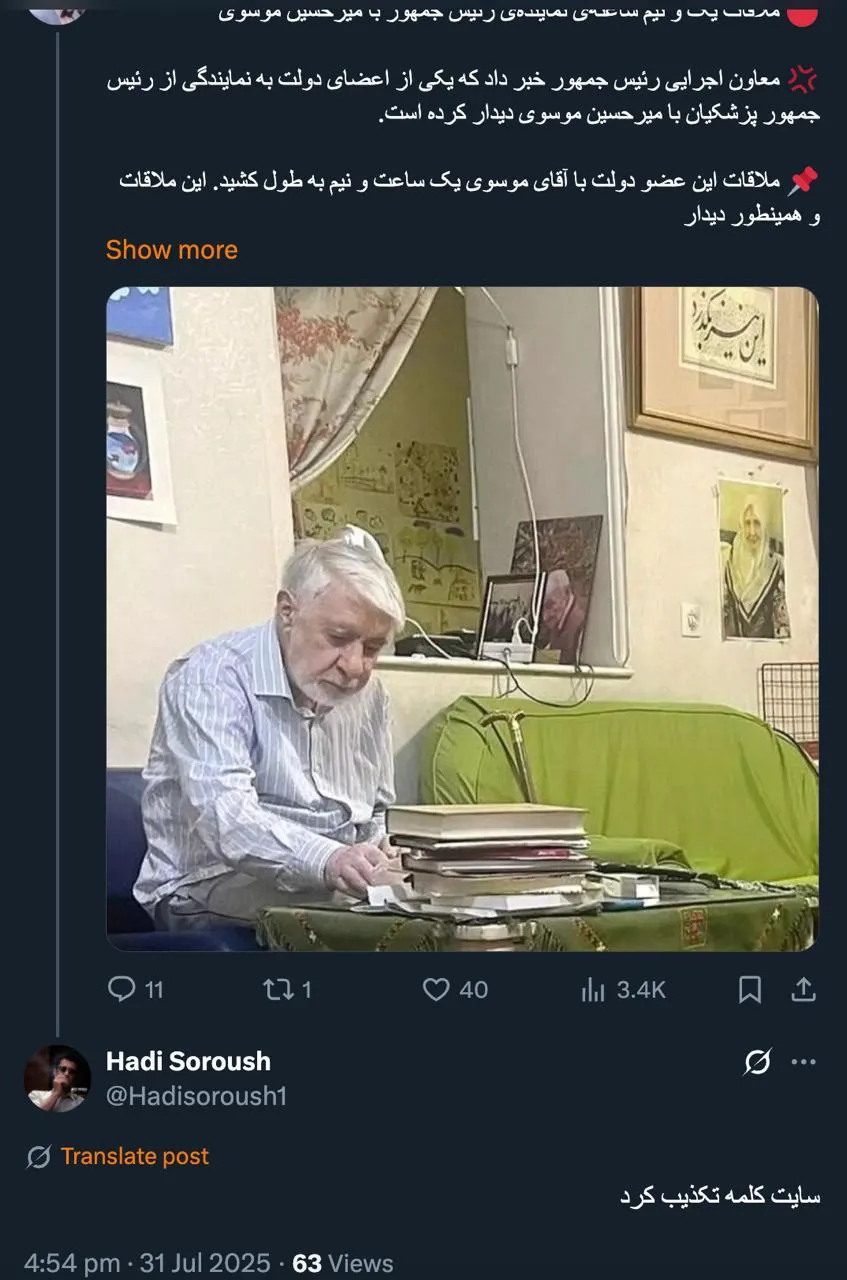Open the three-dot more options menu
The height and width of the screenshot is (1280, 847).
(x=804, y=1062)
